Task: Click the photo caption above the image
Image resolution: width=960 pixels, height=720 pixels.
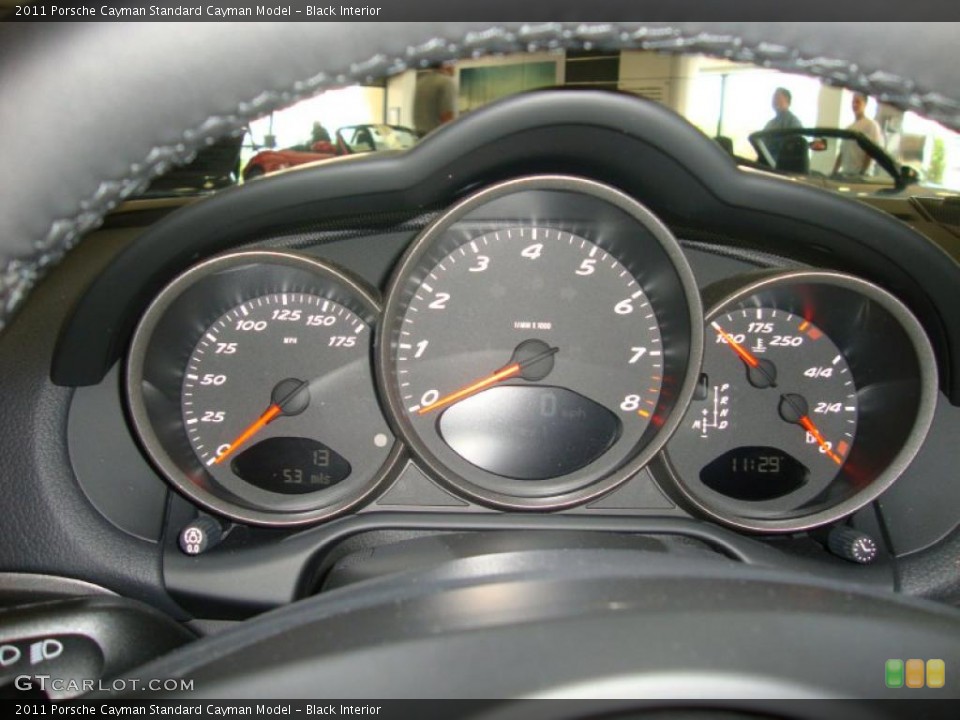Action: [x=198, y=10]
